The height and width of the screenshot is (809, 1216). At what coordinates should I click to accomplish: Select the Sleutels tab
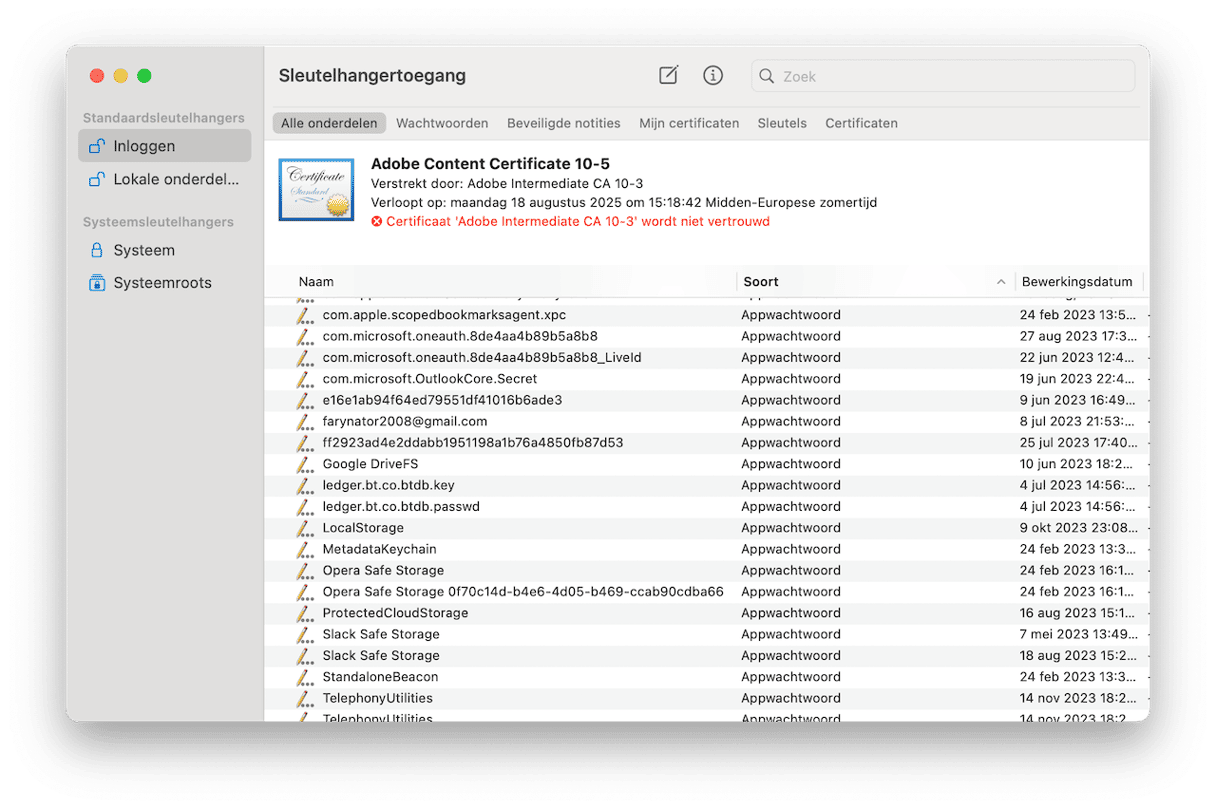pos(782,123)
